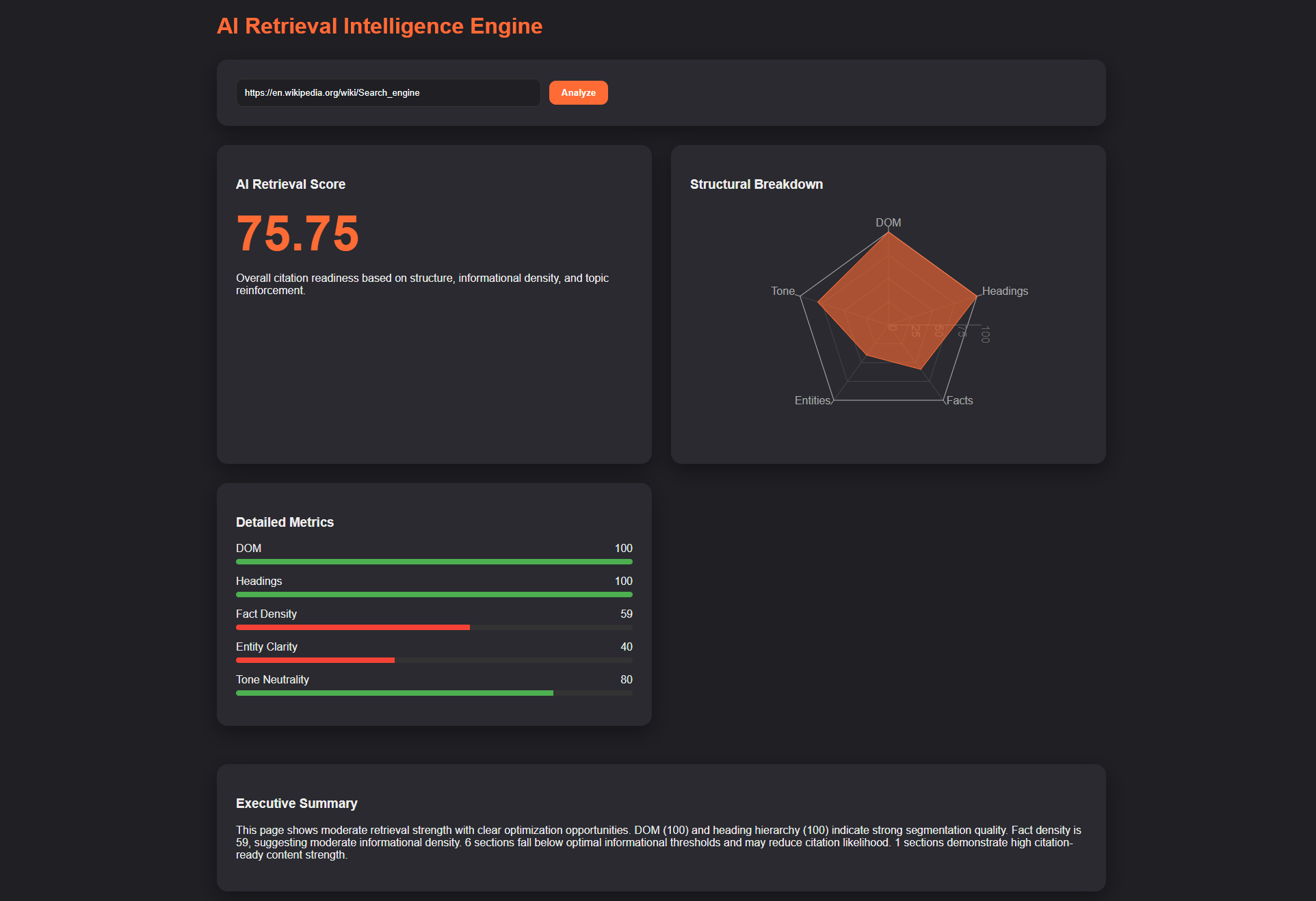The image size is (1316, 901).
Task: Select the DOM axis label on radar chart
Action: [x=888, y=222]
